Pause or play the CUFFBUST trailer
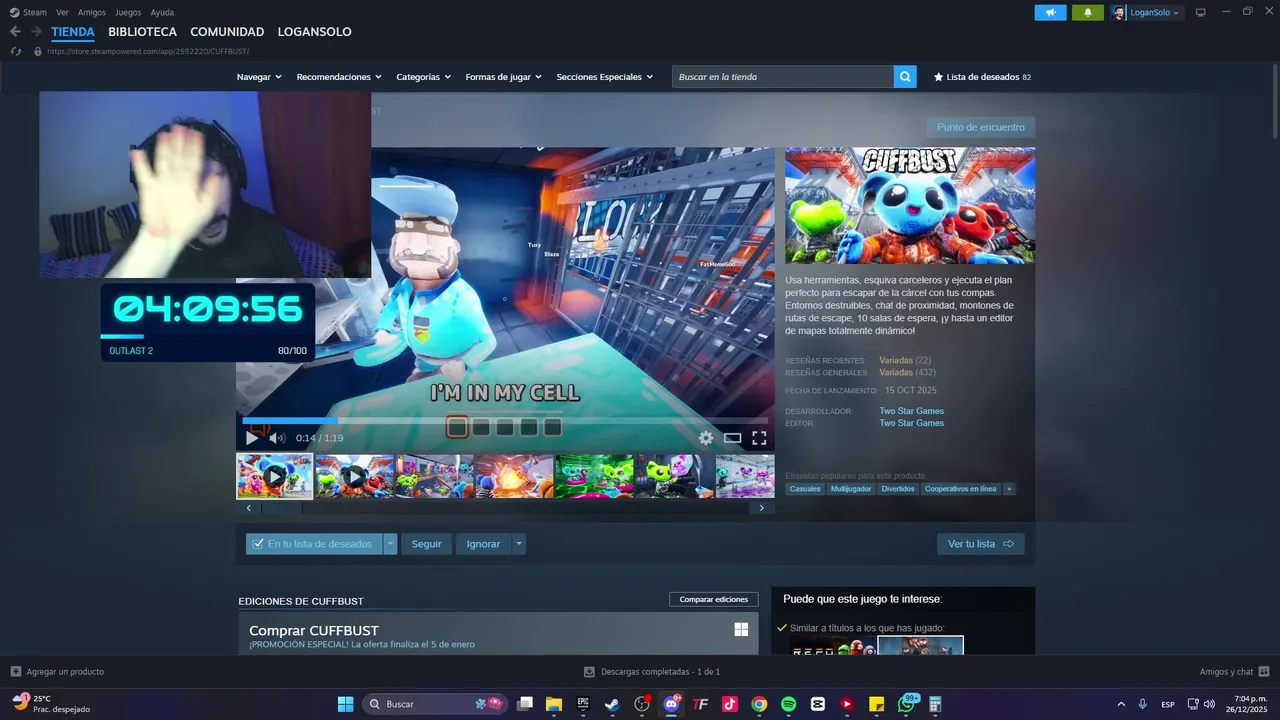The width and height of the screenshot is (1280, 720). [251, 438]
